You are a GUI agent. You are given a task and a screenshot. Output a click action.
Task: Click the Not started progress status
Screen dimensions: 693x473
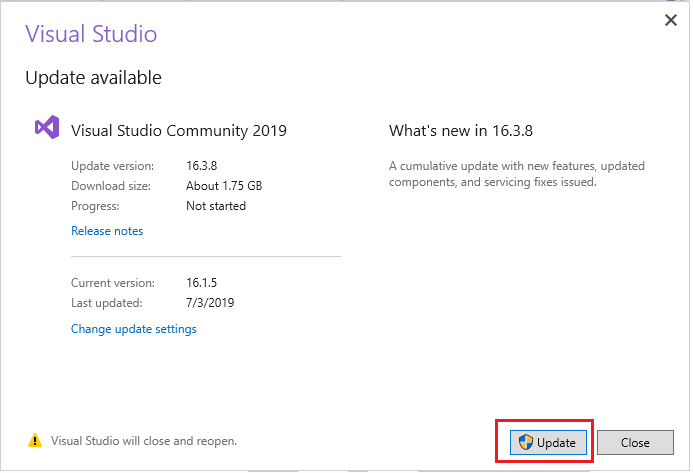[216, 206]
